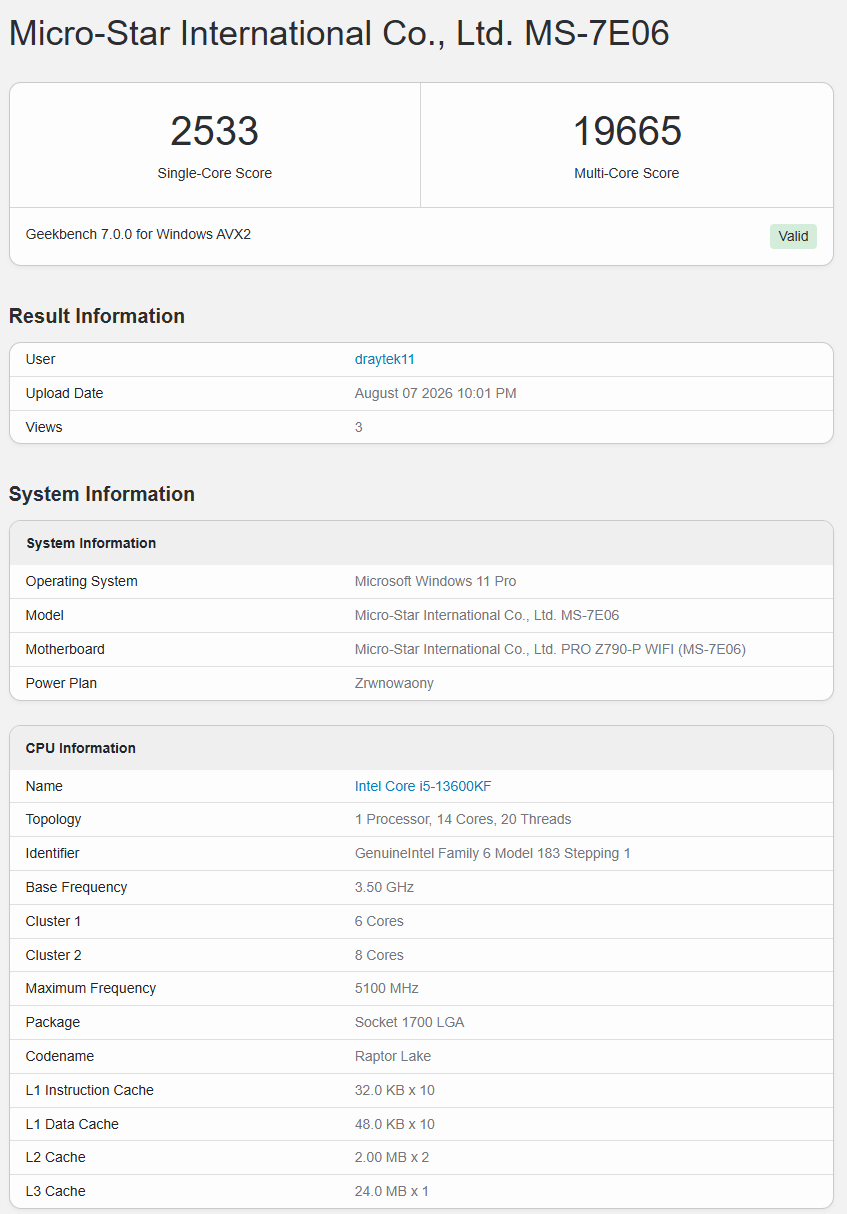
Task: Click the Operating System row label
Action: pyautogui.click(x=82, y=581)
